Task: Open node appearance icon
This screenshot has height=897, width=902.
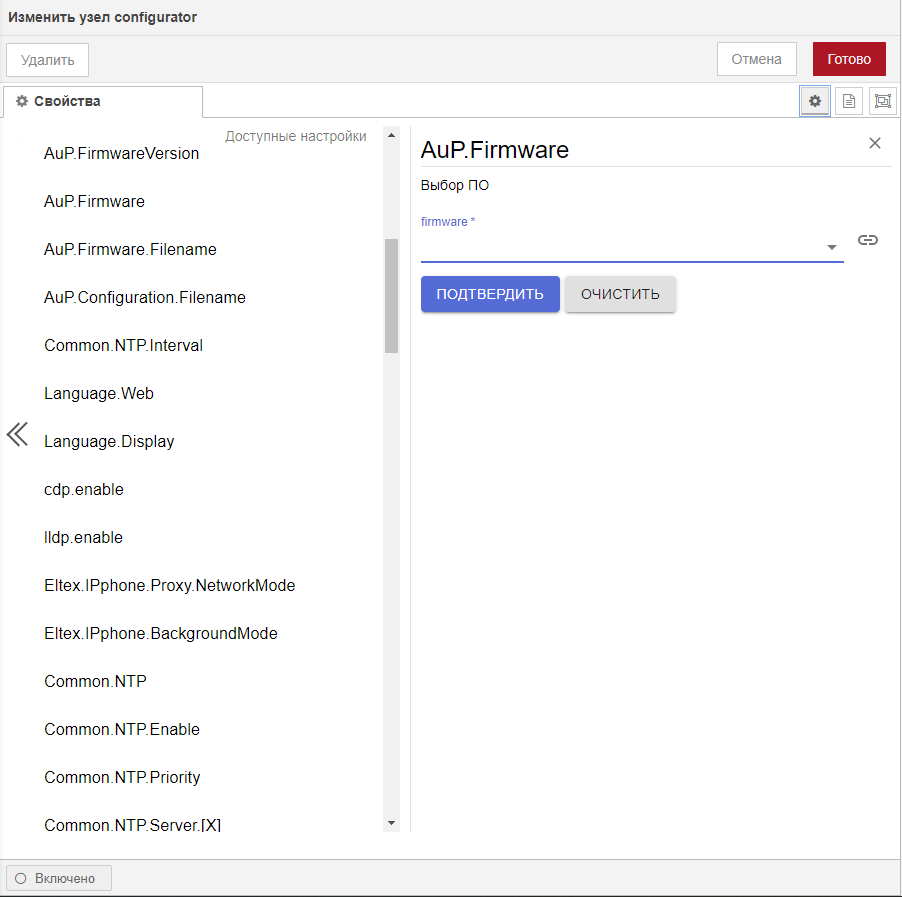Action: [x=882, y=101]
